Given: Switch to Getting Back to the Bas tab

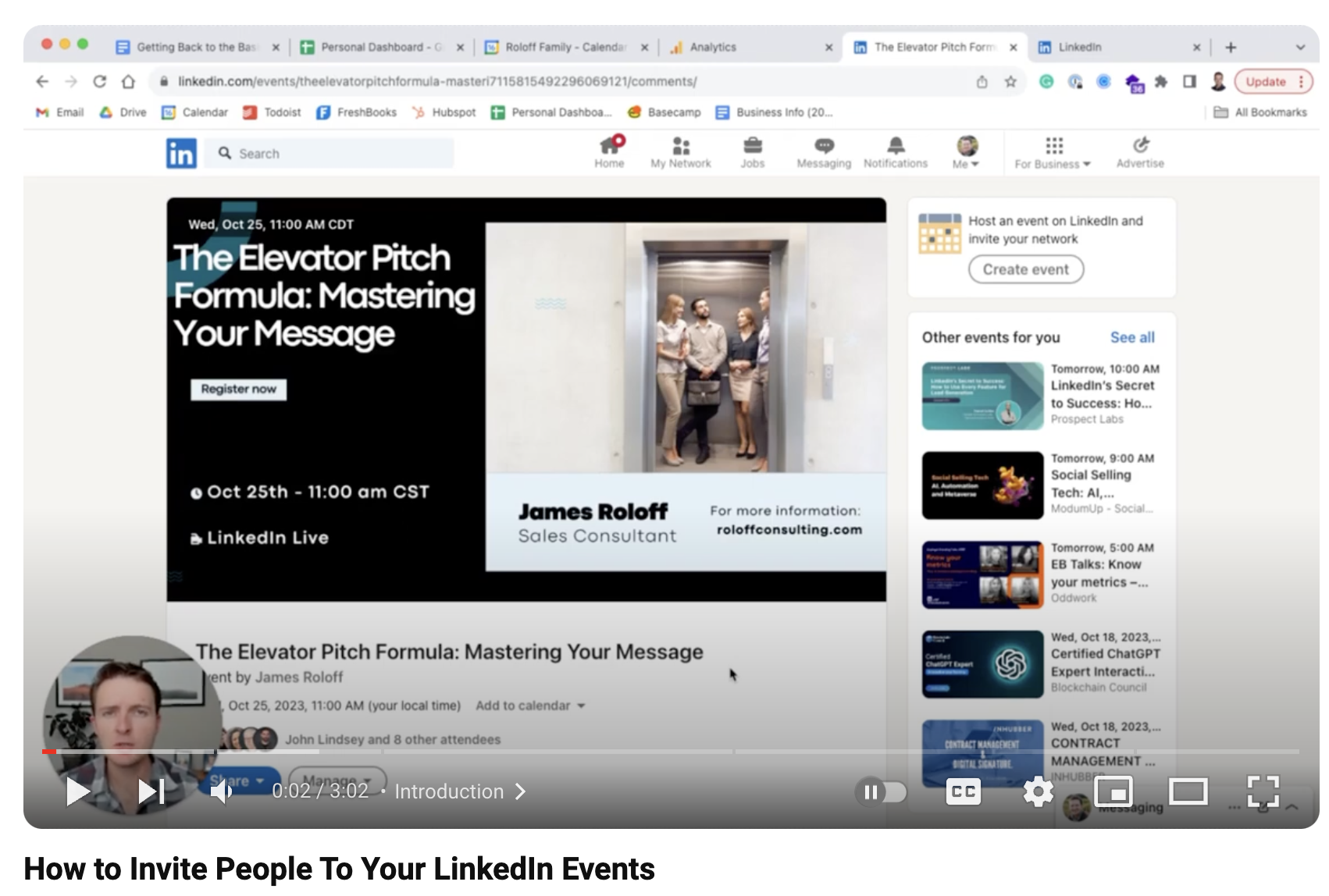Looking at the screenshot, I should point(197,47).
